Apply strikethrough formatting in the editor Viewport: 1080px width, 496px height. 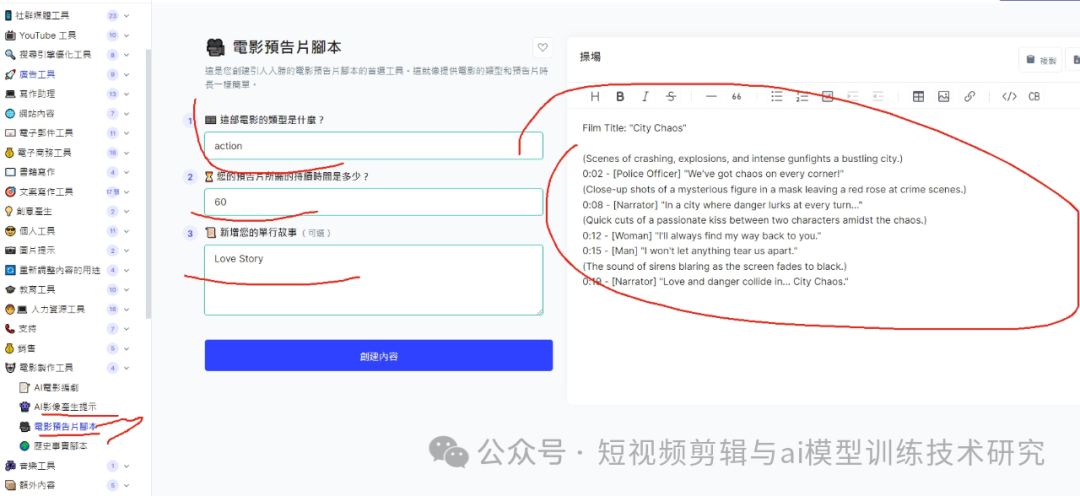pyautogui.click(x=671, y=96)
